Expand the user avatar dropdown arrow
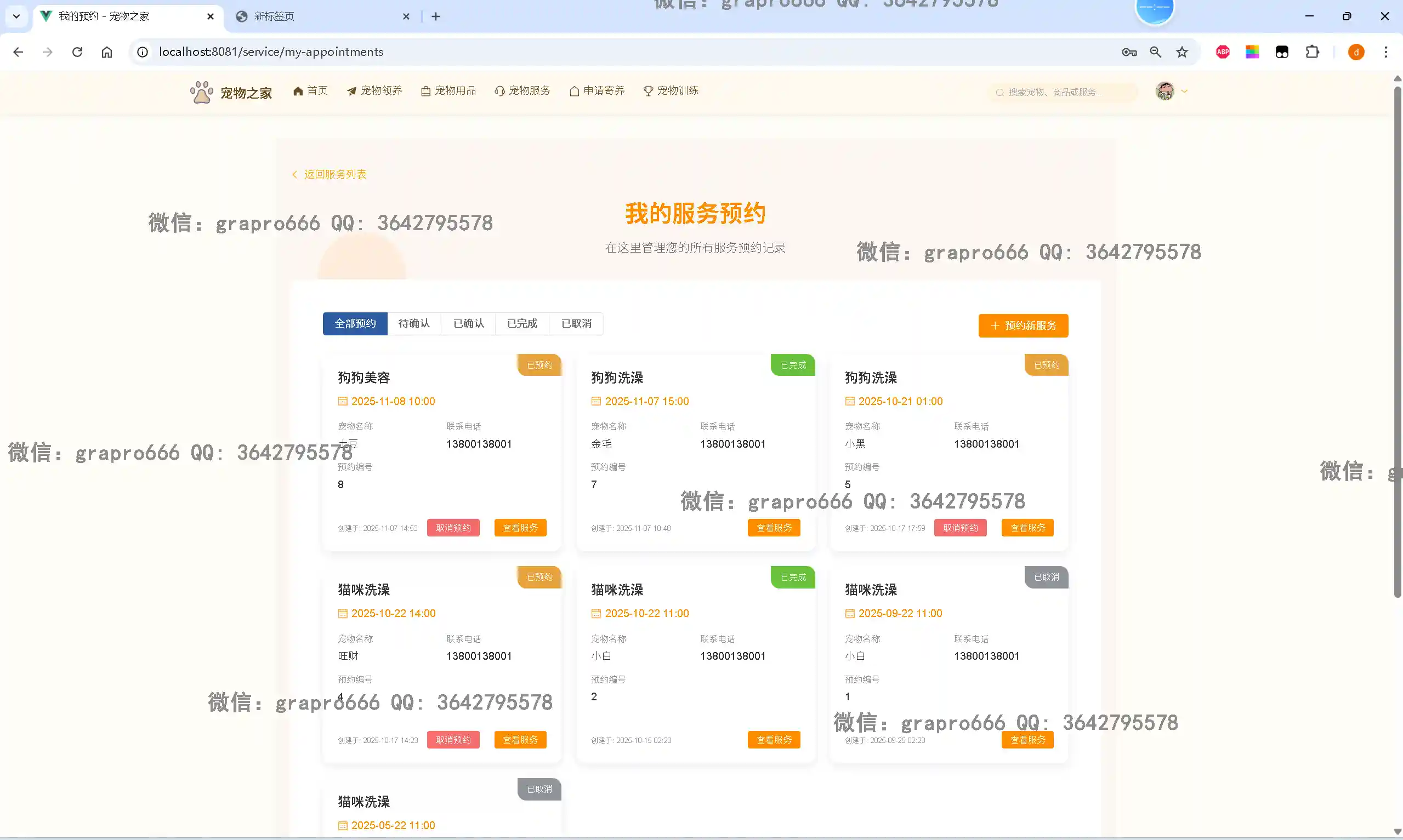Viewport: 1403px width, 840px height. pos(1184,91)
